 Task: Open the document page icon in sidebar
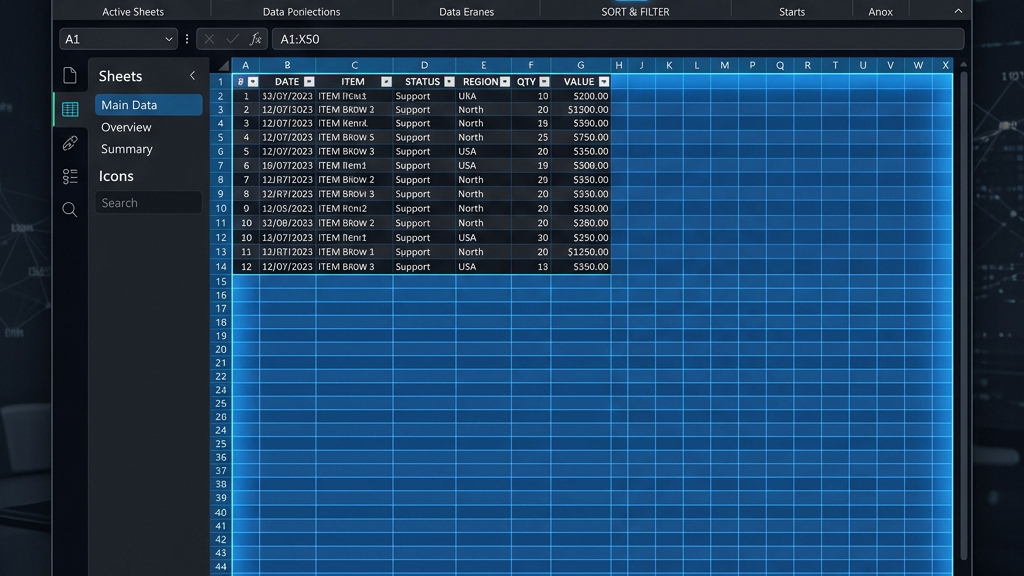(70, 75)
